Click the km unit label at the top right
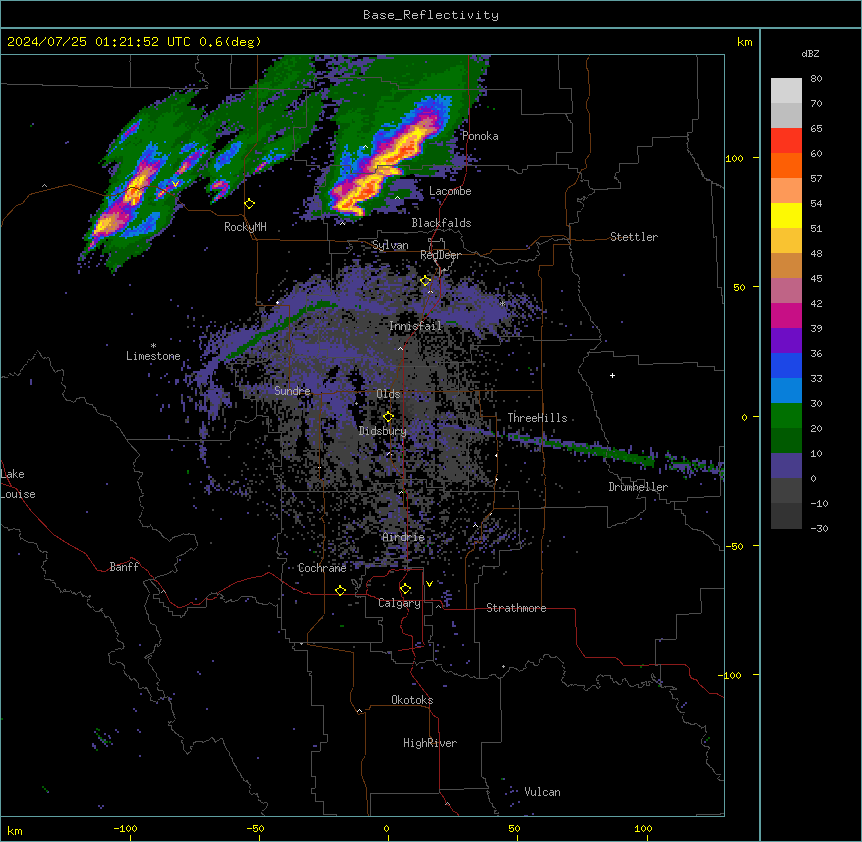Viewport: 862px width, 842px height. pyautogui.click(x=744, y=42)
